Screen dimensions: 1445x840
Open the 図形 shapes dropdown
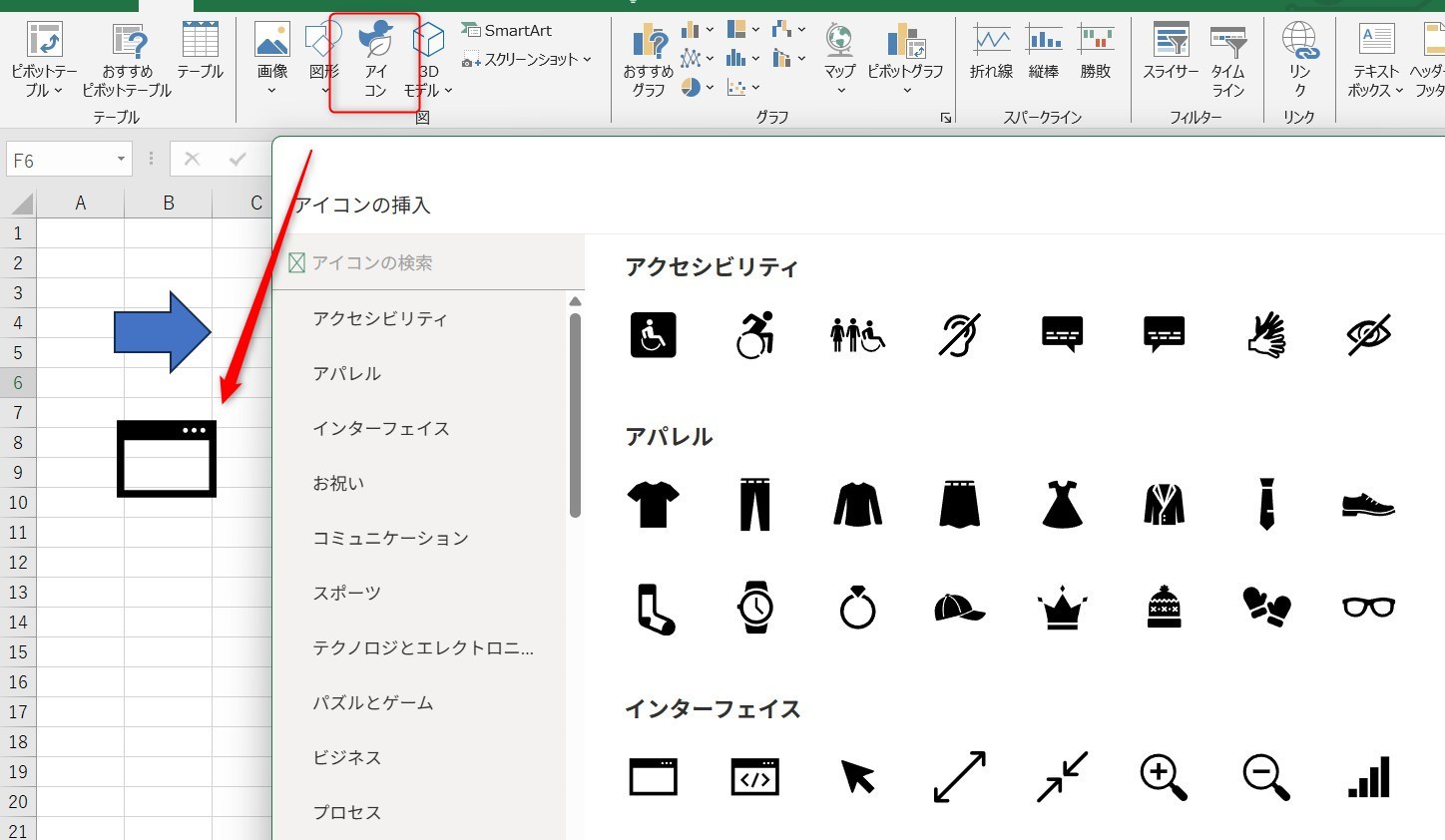(323, 60)
